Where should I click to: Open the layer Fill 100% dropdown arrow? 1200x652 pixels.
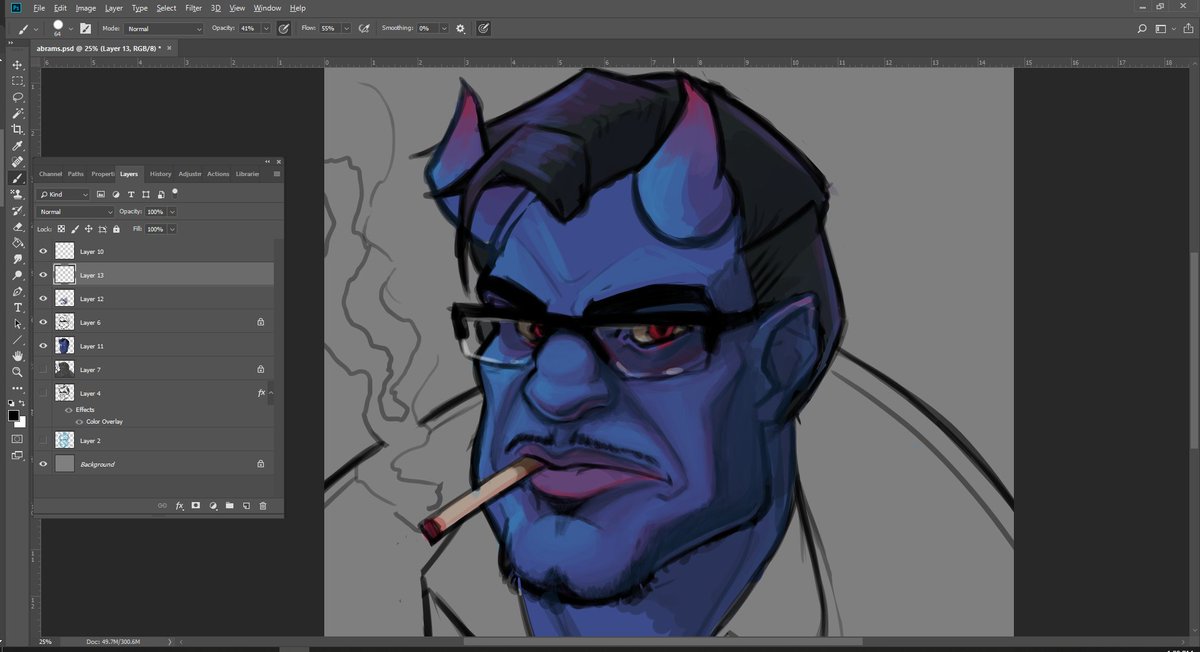click(172, 229)
